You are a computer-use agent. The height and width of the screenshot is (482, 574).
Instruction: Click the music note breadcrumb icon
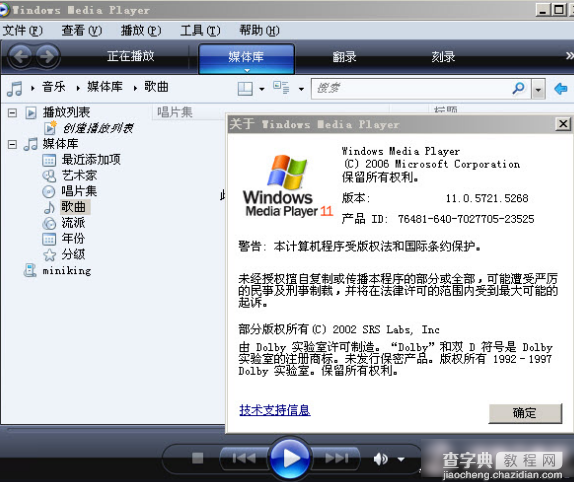(15, 88)
